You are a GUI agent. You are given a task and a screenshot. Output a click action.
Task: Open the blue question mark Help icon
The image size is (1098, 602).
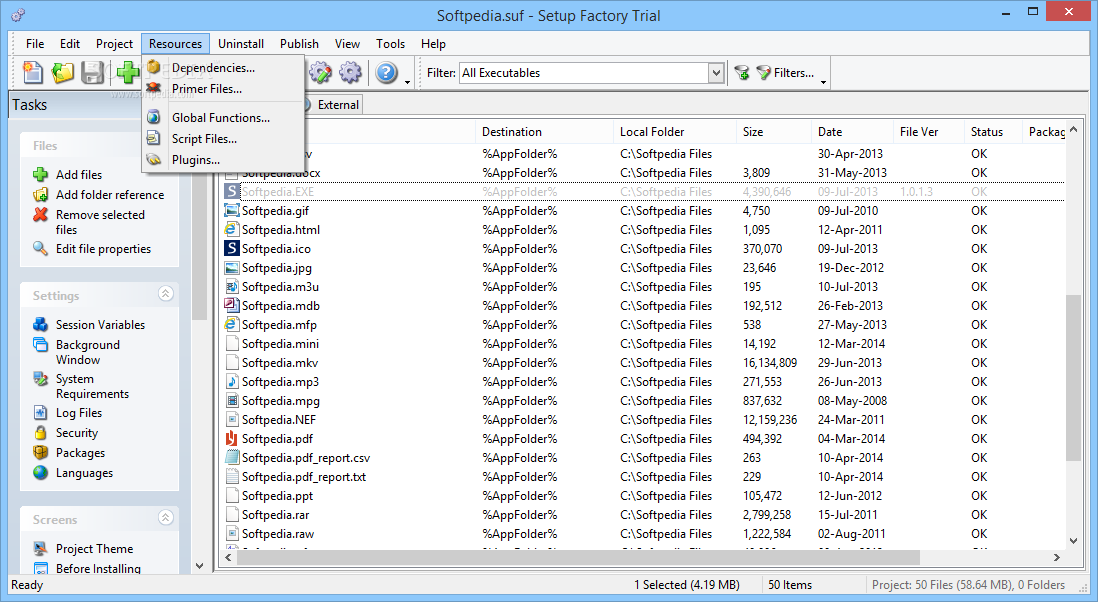point(387,72)
